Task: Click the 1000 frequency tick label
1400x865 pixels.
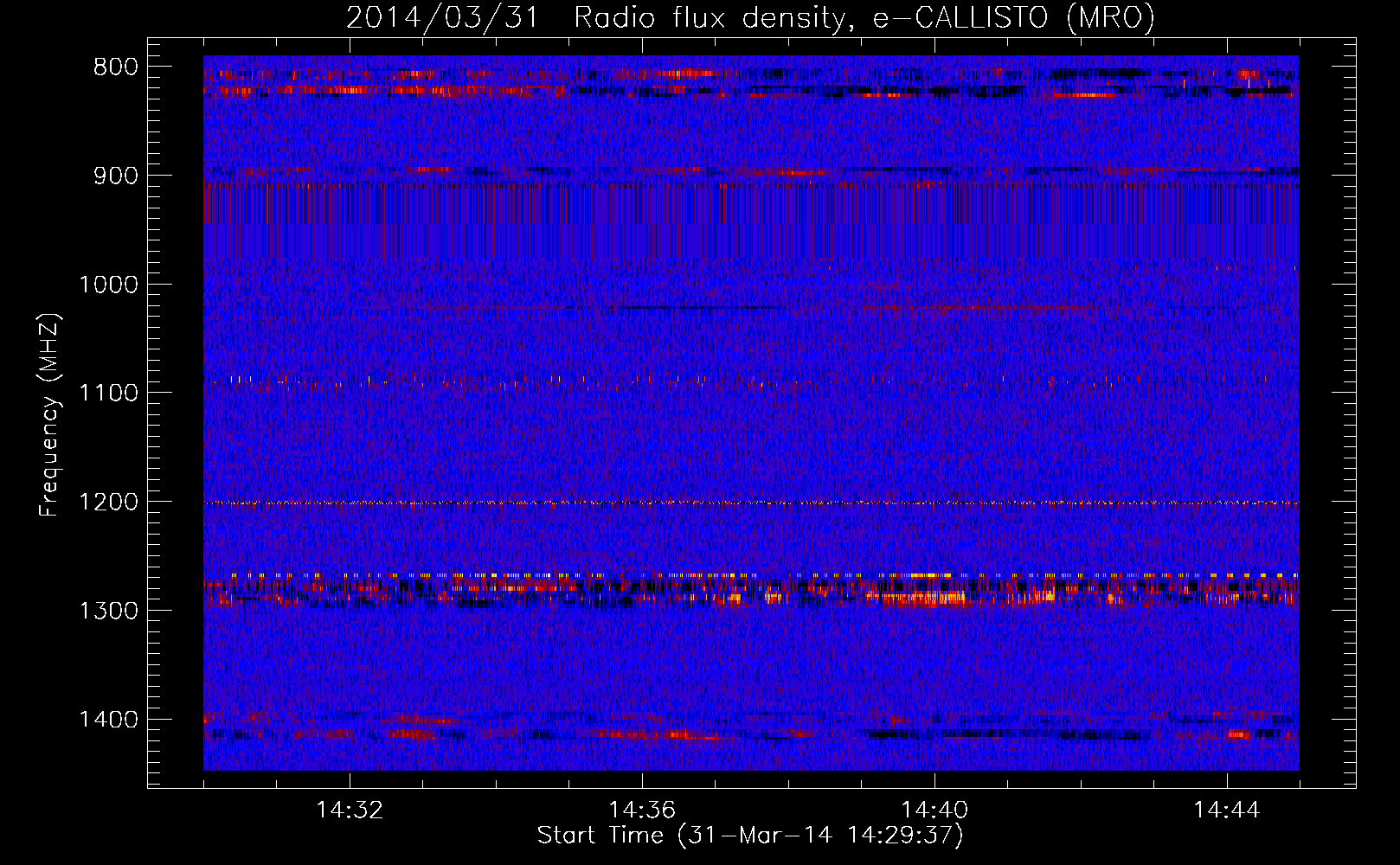Action: (108, 285)
